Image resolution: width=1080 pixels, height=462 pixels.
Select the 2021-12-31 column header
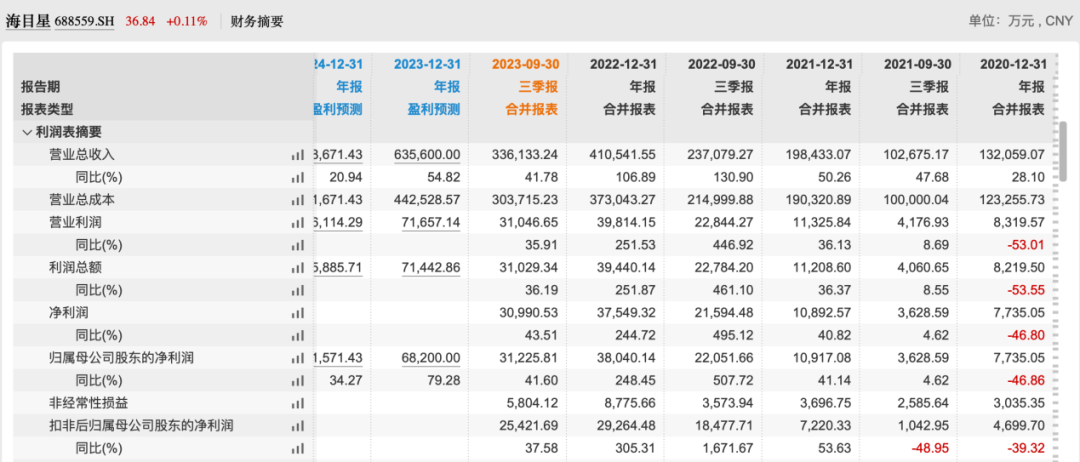pos(819,64)
